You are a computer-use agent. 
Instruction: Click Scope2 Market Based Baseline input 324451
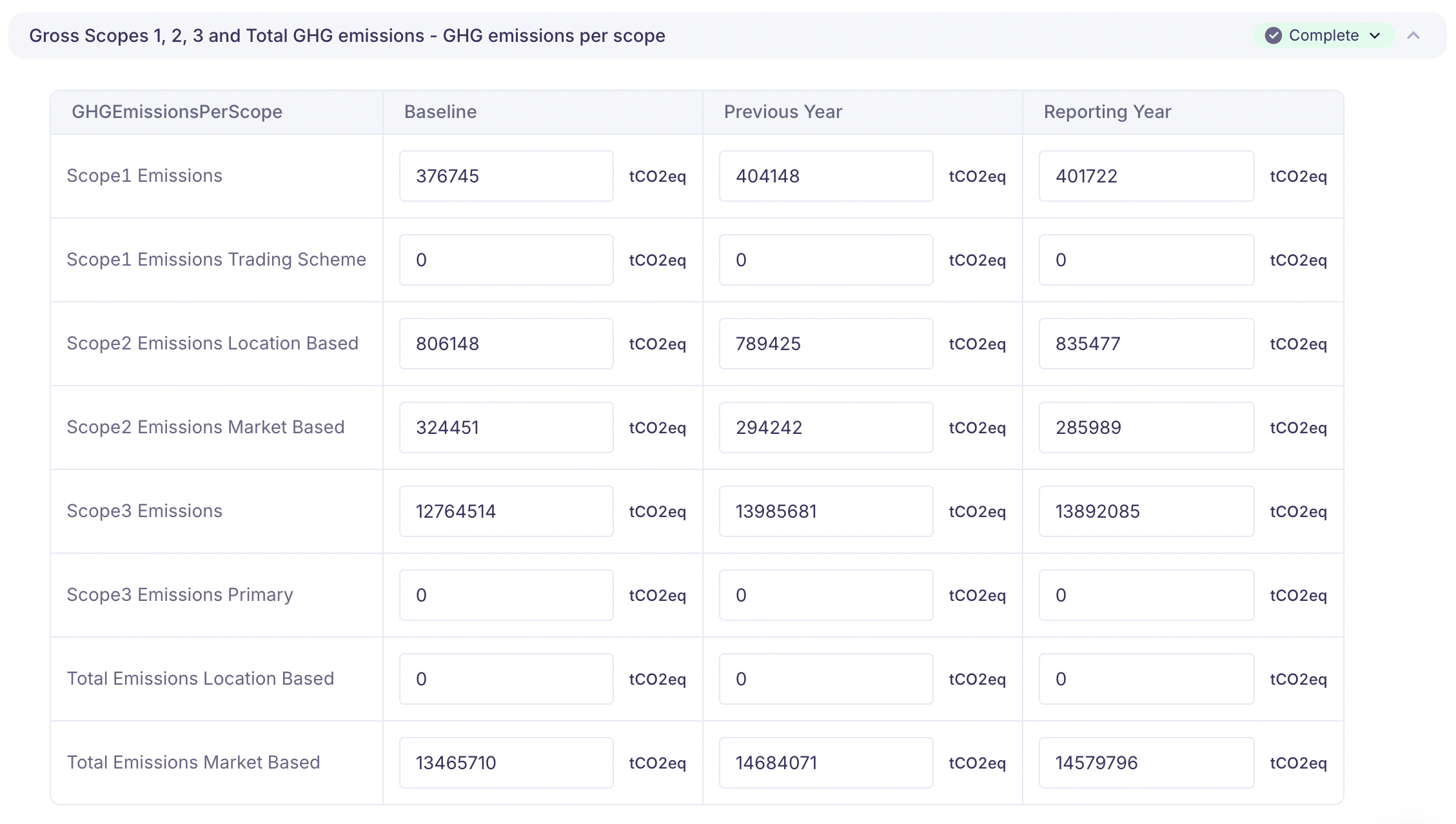click(506, 427)
